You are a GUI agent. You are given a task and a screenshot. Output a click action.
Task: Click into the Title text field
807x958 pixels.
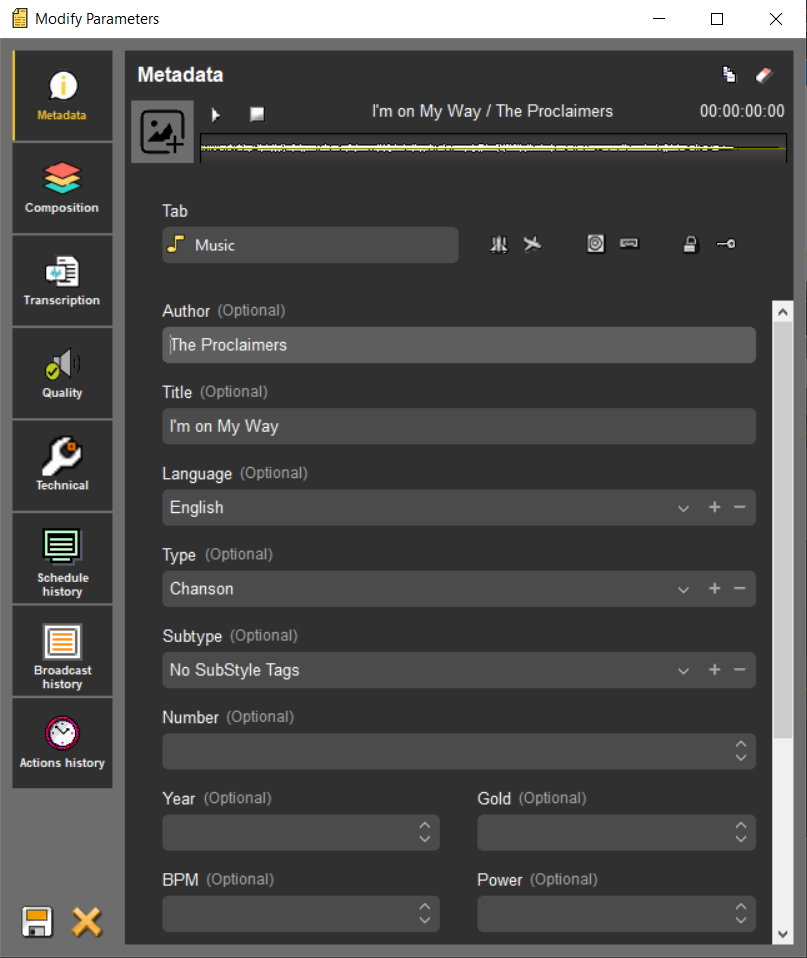point(458,426)
